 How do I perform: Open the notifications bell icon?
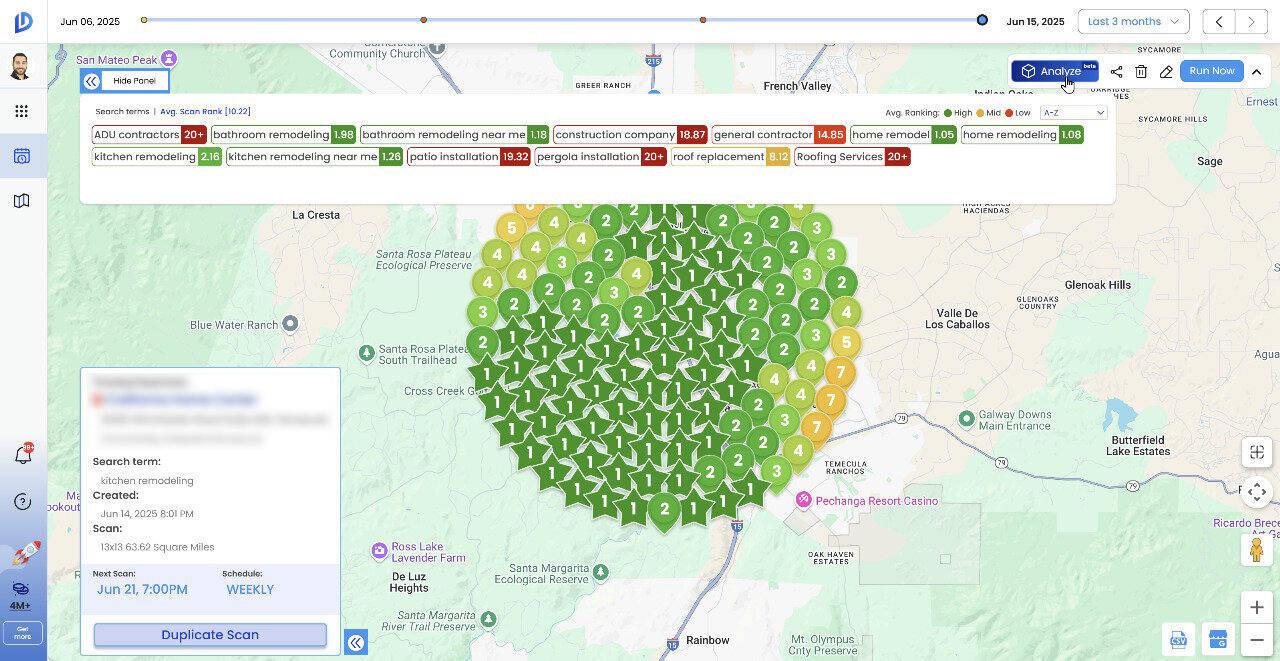[x=23, y=455]
